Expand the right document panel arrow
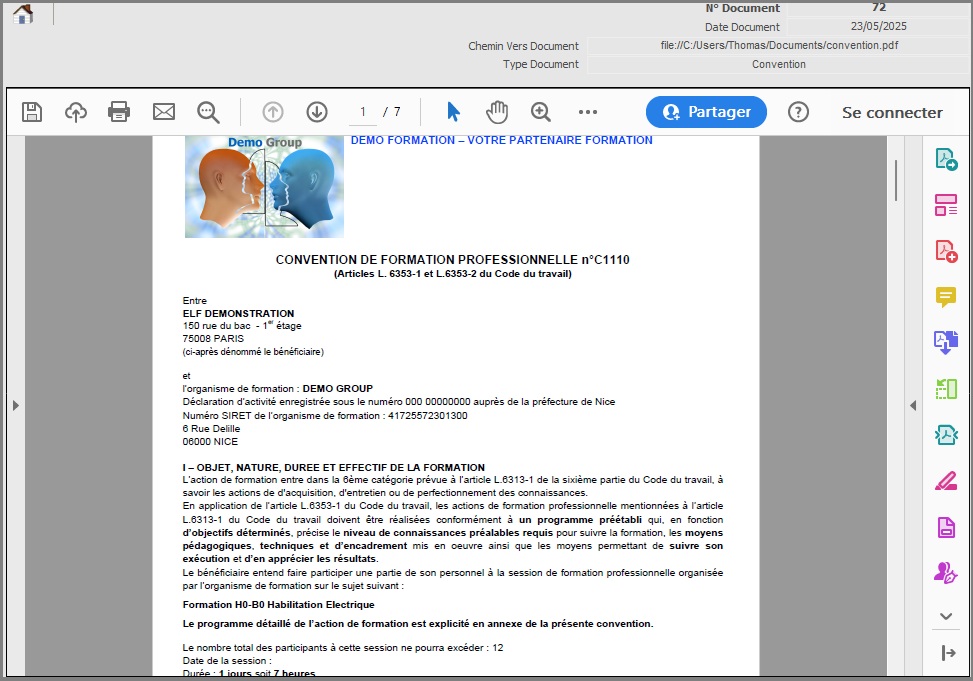The height and width of the screenshot is (681, 973). coord(913,405)
